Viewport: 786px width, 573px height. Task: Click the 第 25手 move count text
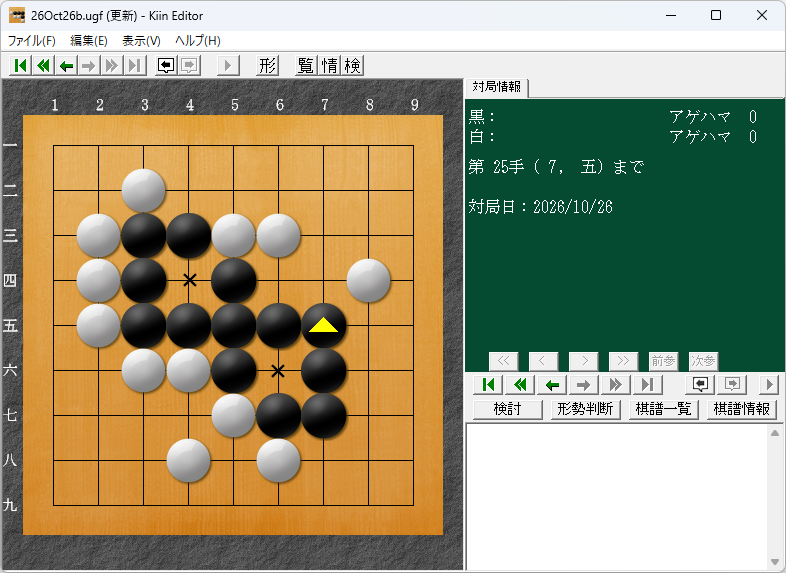[496, 166]
